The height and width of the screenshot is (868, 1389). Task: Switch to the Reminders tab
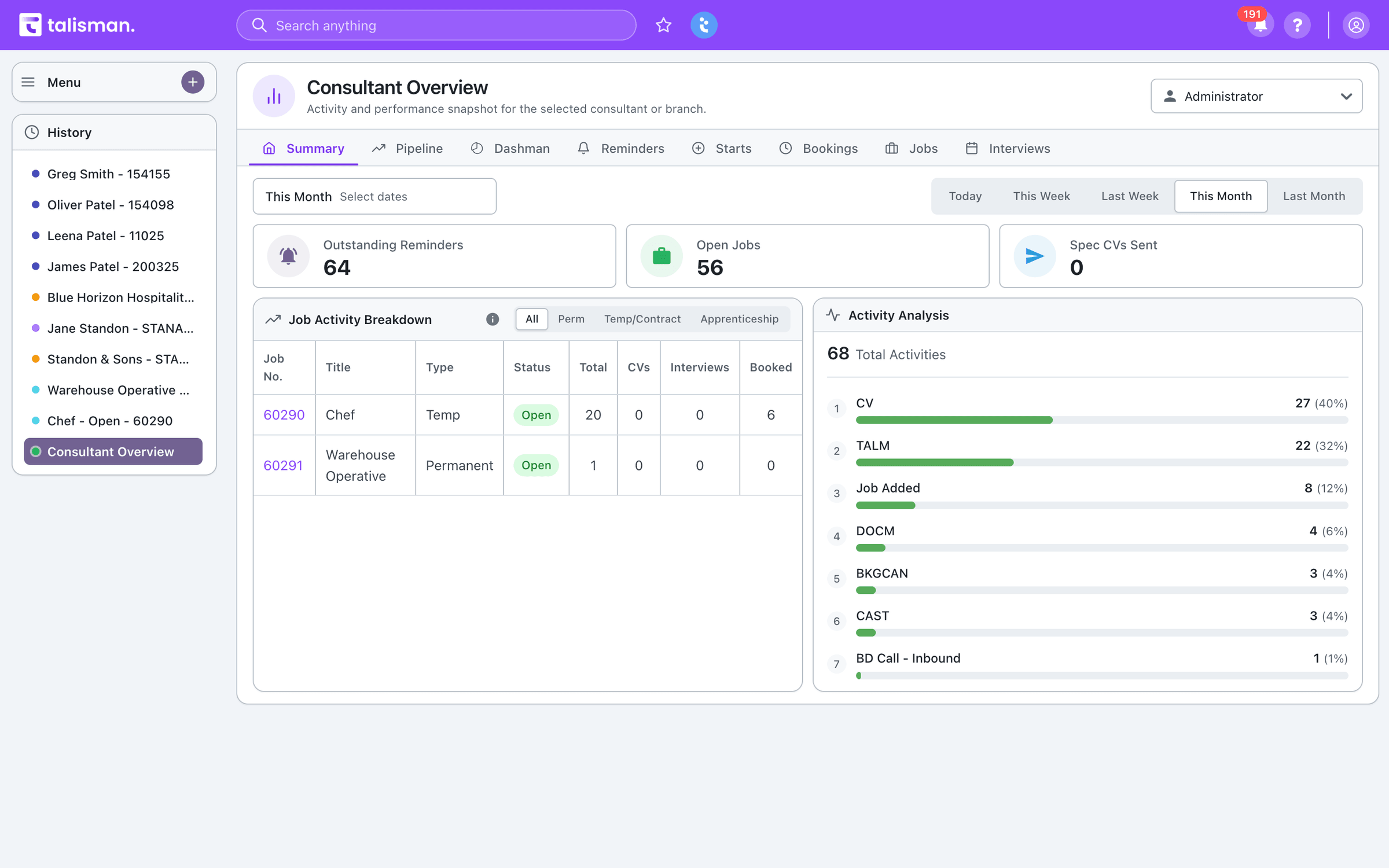620,149
